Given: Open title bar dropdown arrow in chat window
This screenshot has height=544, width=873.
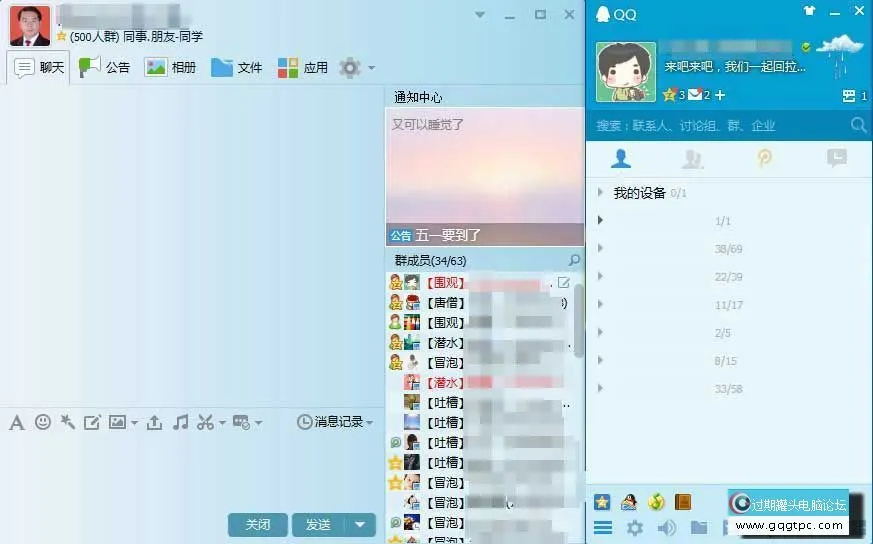Looking at the screenshot, I should pos(480,14).
